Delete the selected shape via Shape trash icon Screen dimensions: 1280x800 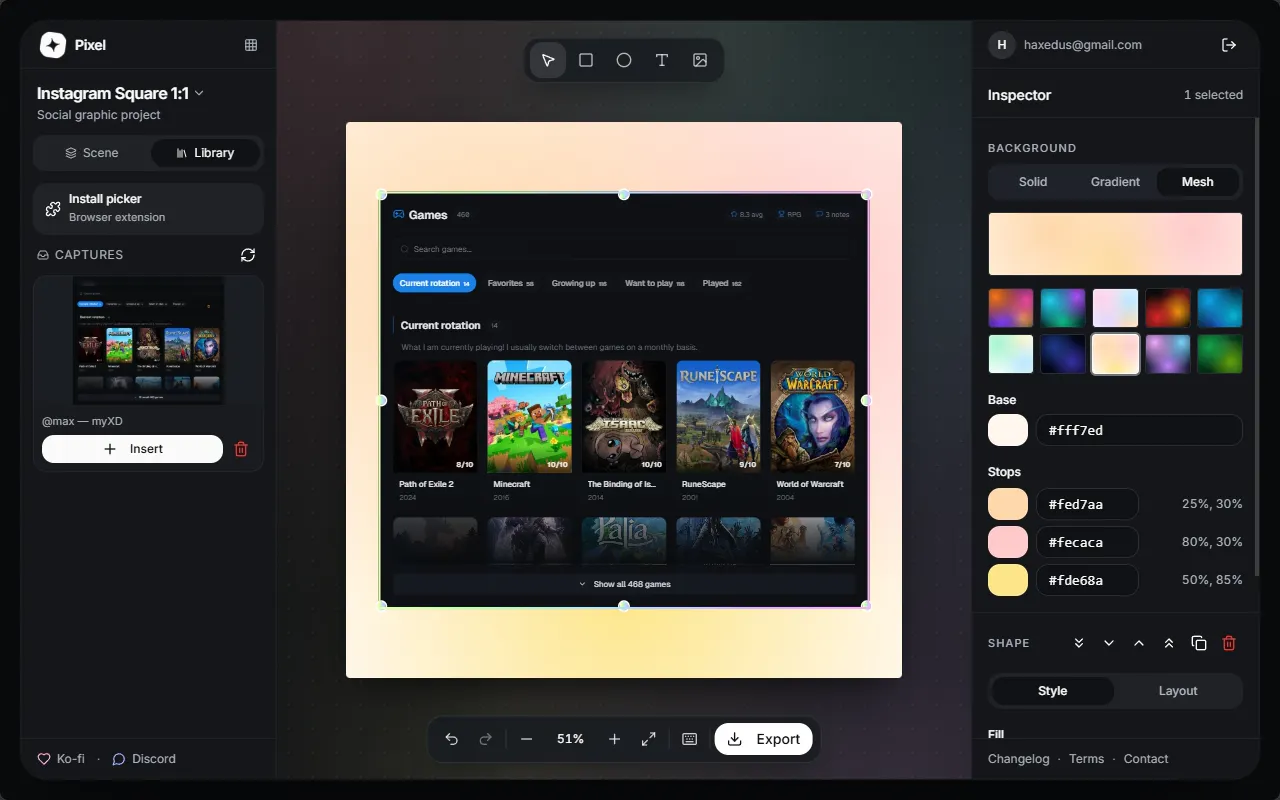pos(1229,643)
